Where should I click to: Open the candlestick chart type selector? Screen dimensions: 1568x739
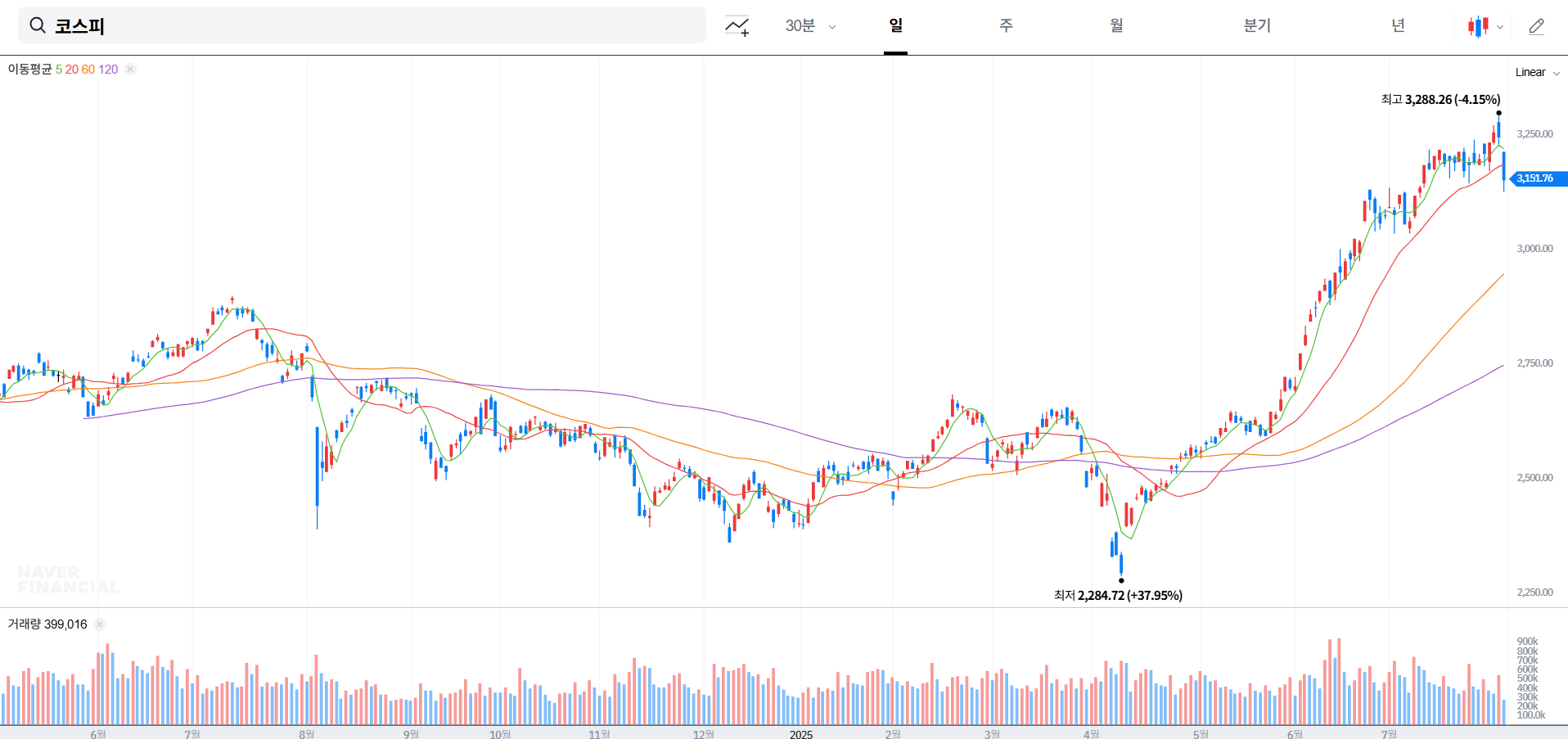pyautogui.click(x=1485, y=26)
